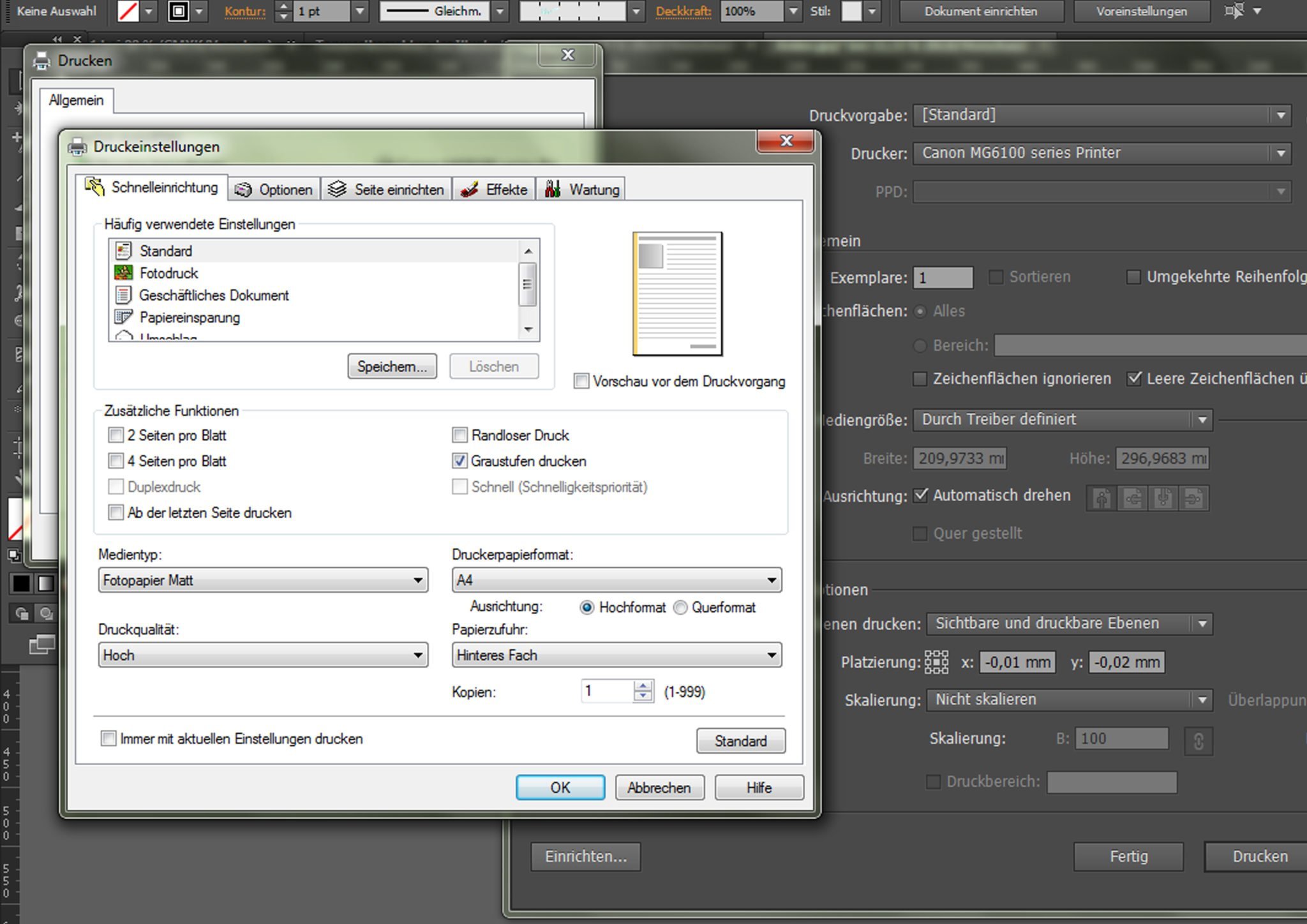Switch to the Effekte tab
Image resolution: width=1307 pixels, height=924 pixels.
(494, 190)
